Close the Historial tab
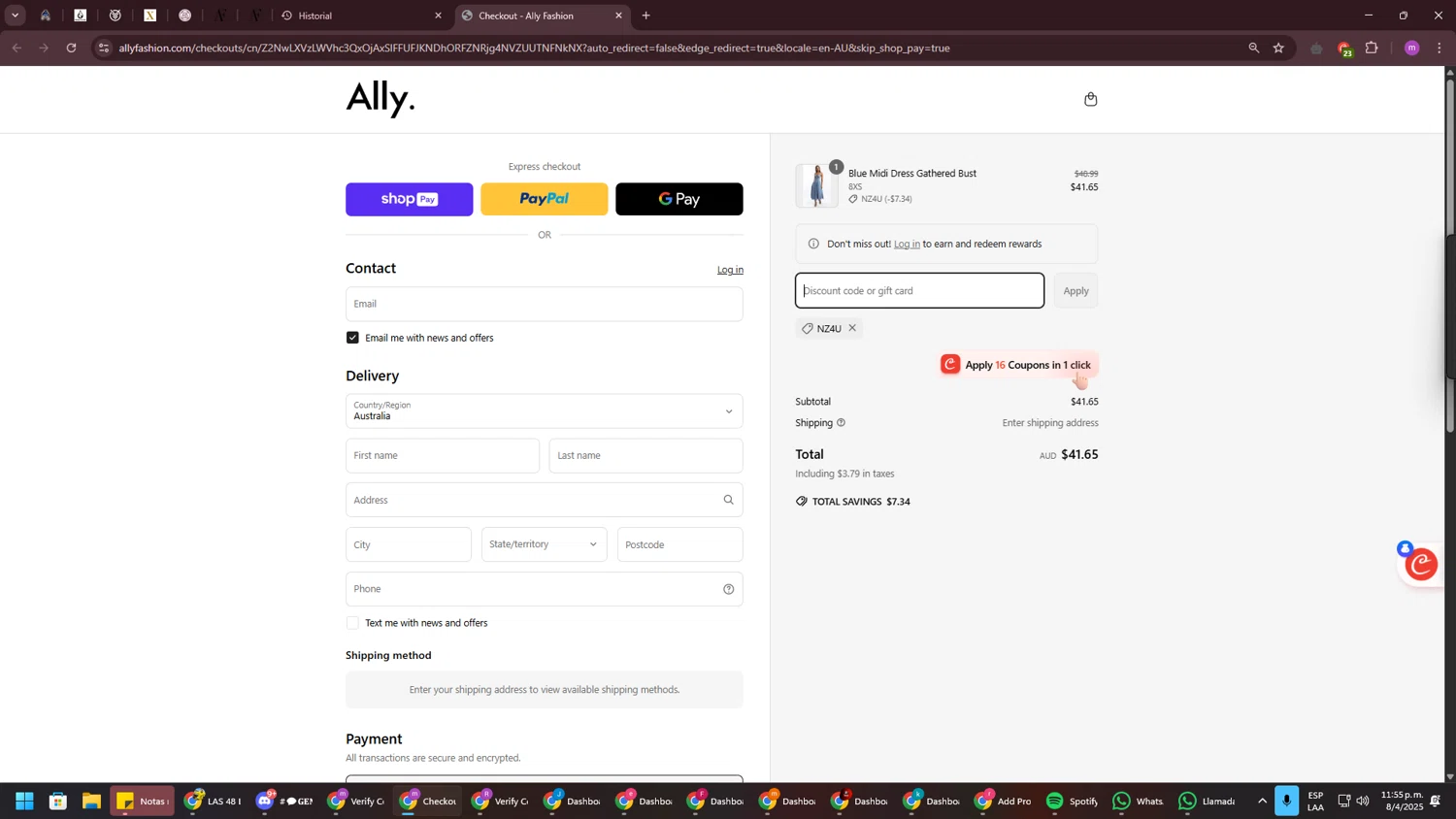 (438, 16)
